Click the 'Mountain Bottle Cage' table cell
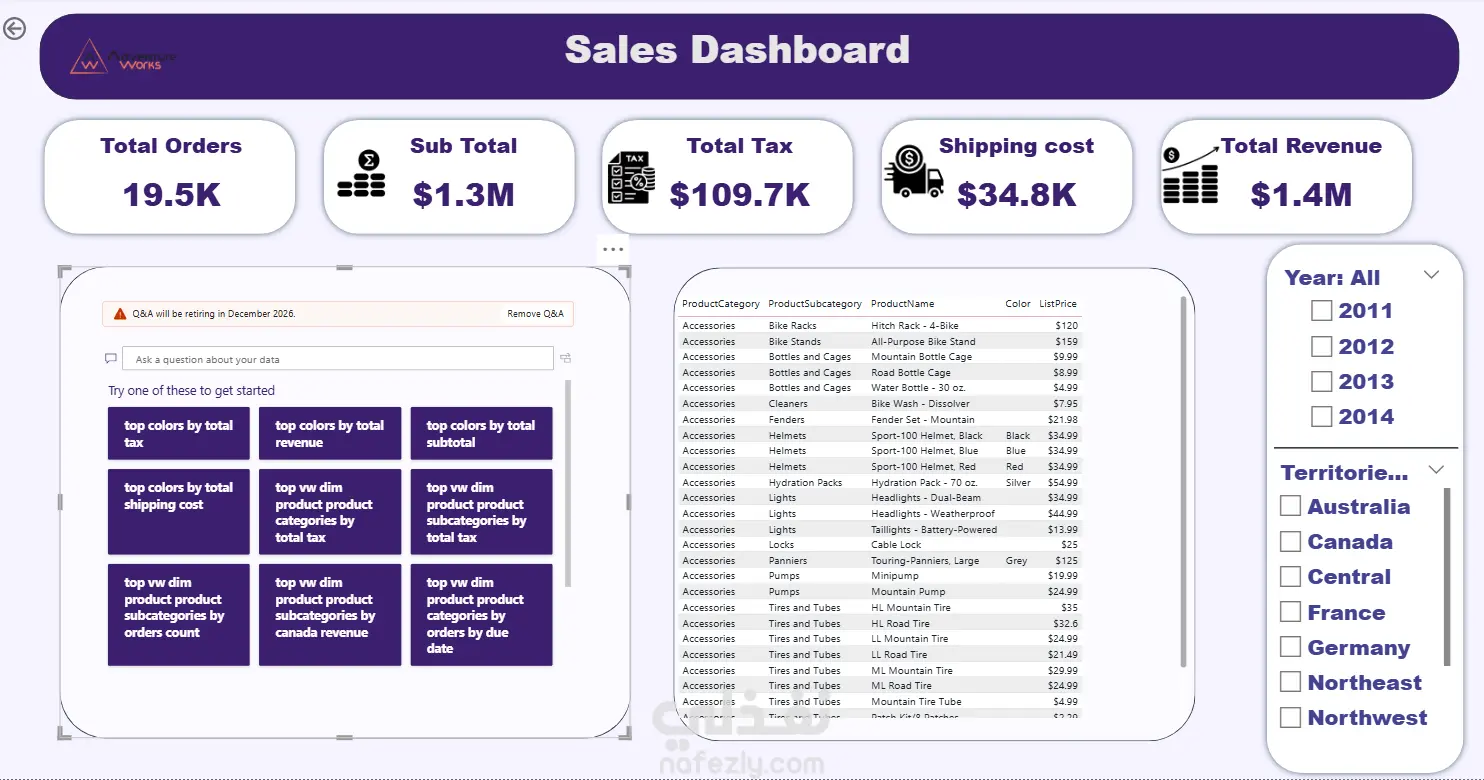 click(x=921, y=357)
